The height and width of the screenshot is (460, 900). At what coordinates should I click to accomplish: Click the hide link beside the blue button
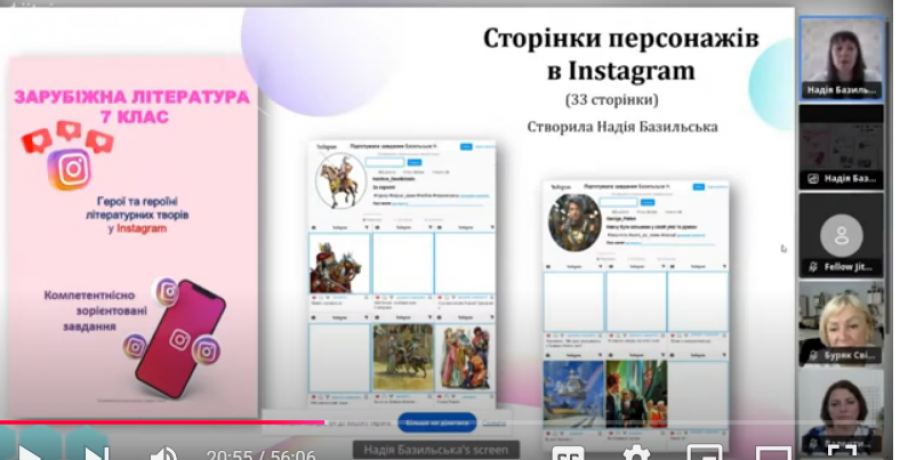[x=494, y=423]
